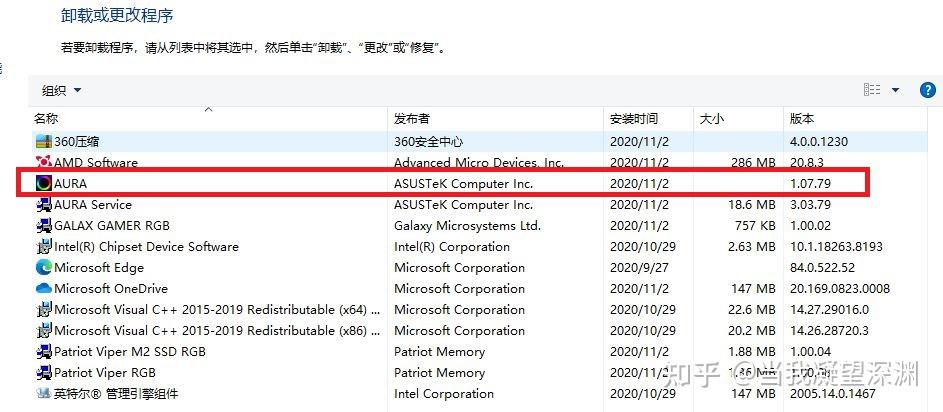The image size is (943, 412).
Task: Click the Patriot Viper M2 SSD RGB icon
Action: (43, 352)
